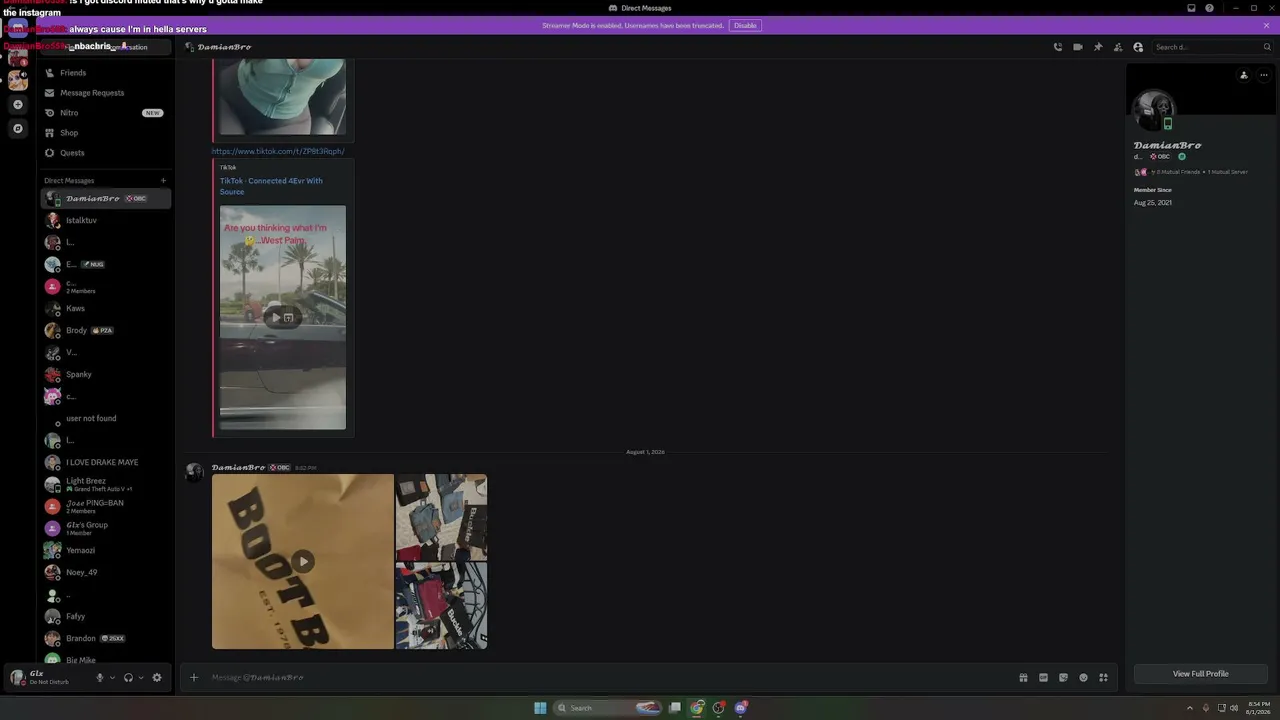The height and width of the screenshot is (720, 1280).
Task: Open the Brody direct message
Action: (105, 330)
